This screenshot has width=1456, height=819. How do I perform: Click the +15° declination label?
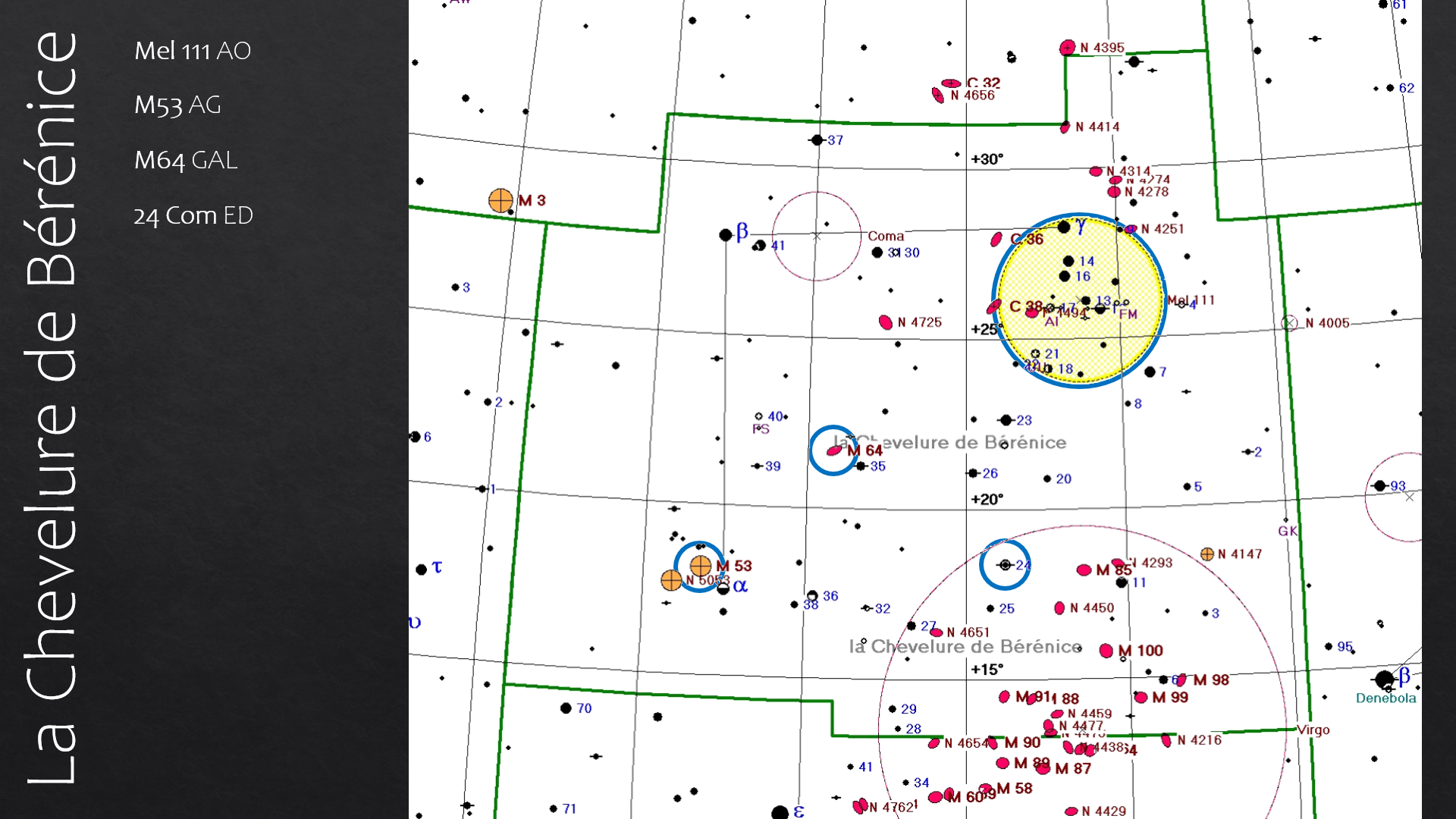(987, 670)
